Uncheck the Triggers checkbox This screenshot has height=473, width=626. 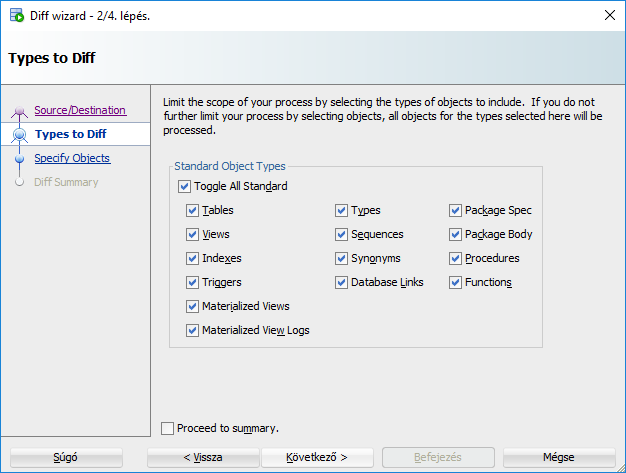(x=192, y=282)
